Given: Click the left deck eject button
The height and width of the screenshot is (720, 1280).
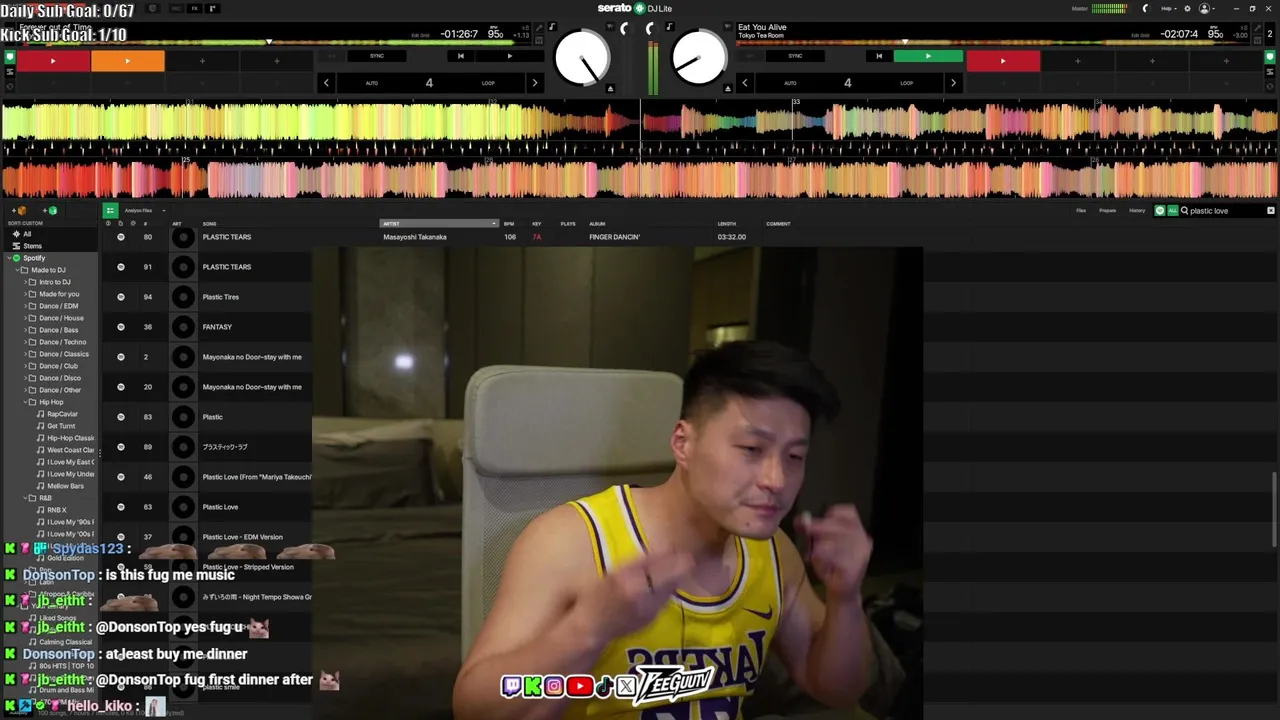Looking at the screenshot, I should [610, 88].
